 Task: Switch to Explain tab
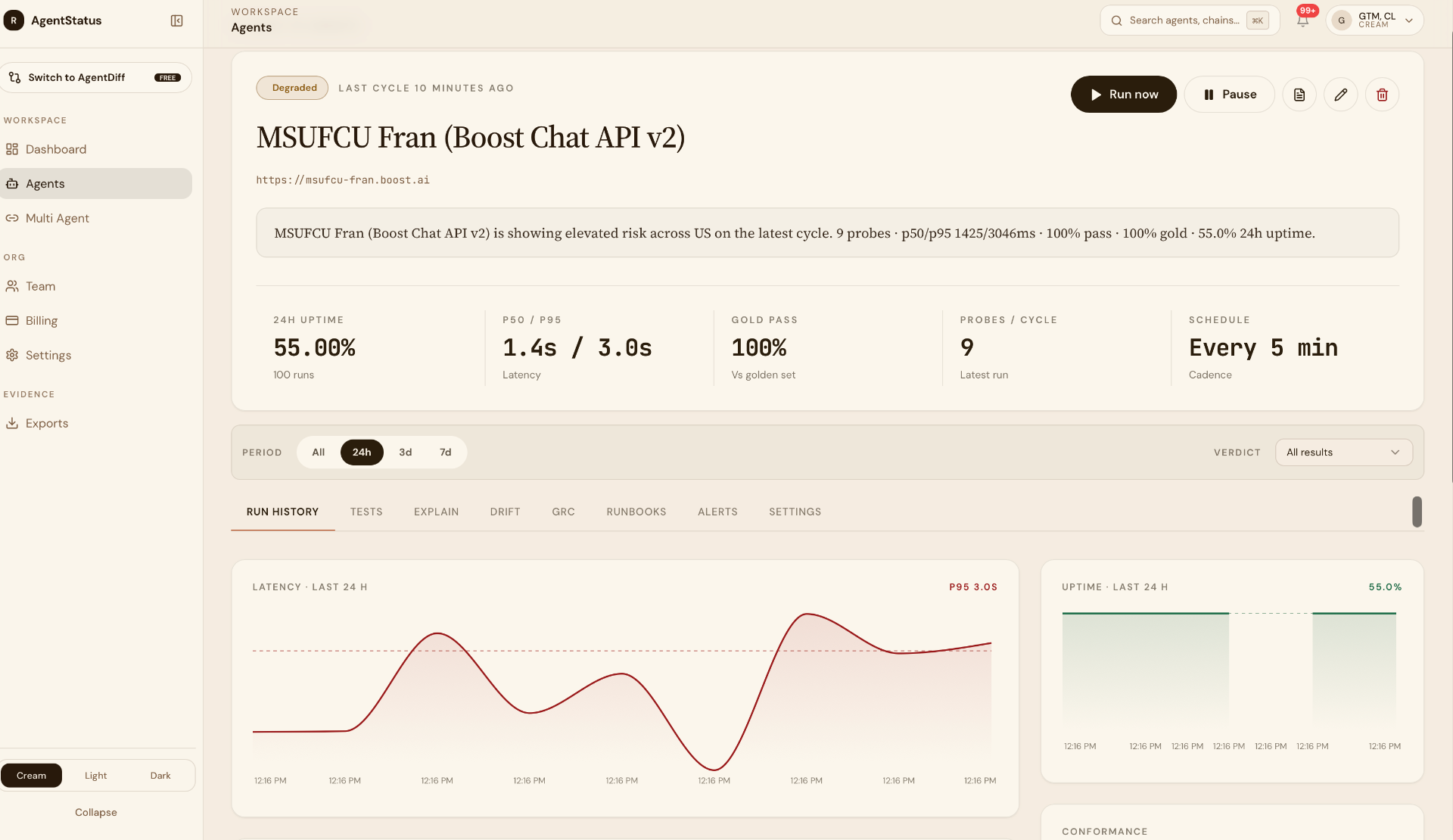(437, 512)
